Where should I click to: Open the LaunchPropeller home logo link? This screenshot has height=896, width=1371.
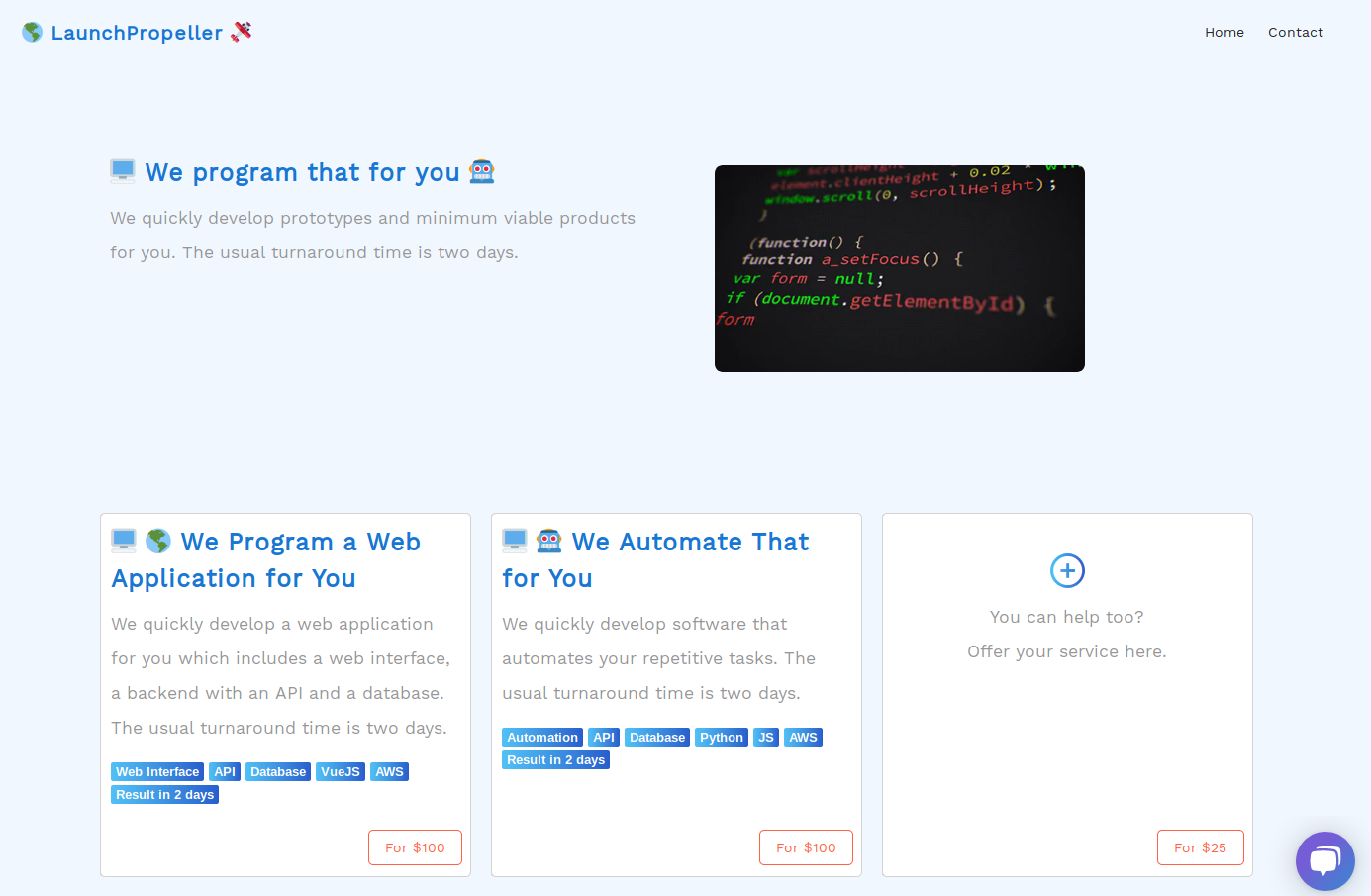pyautogui.click(x=137, y=33)
